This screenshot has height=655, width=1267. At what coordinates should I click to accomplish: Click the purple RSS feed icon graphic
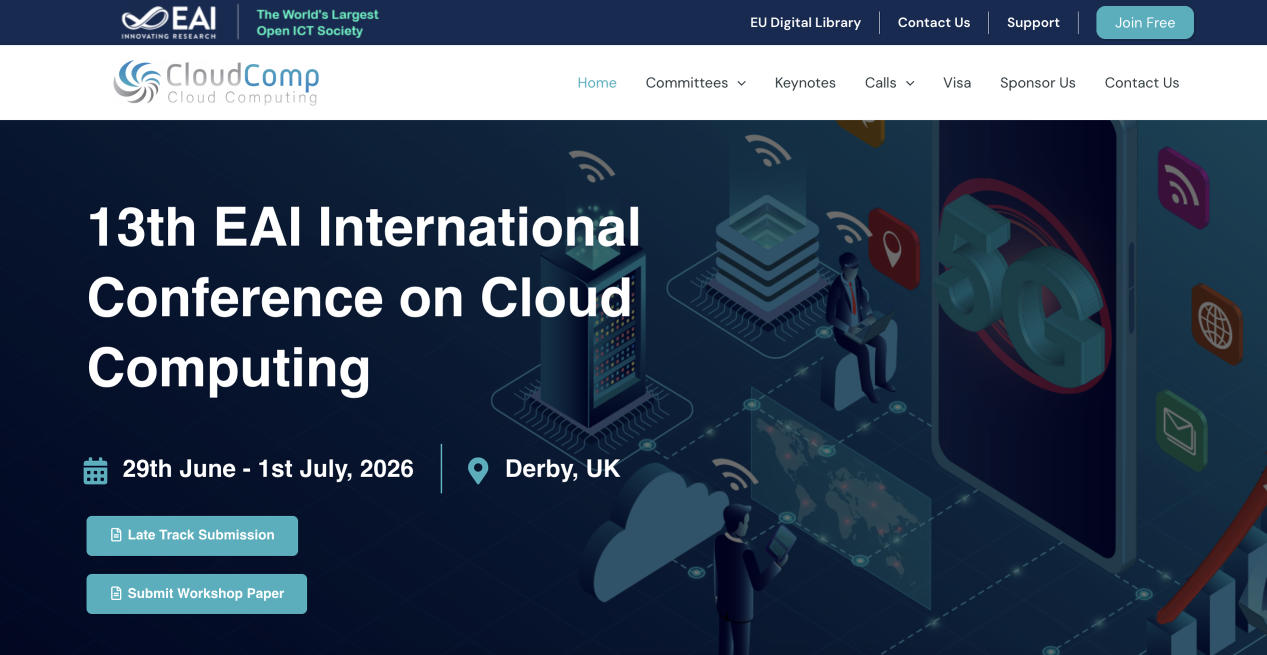click(x=1182, y=187)
